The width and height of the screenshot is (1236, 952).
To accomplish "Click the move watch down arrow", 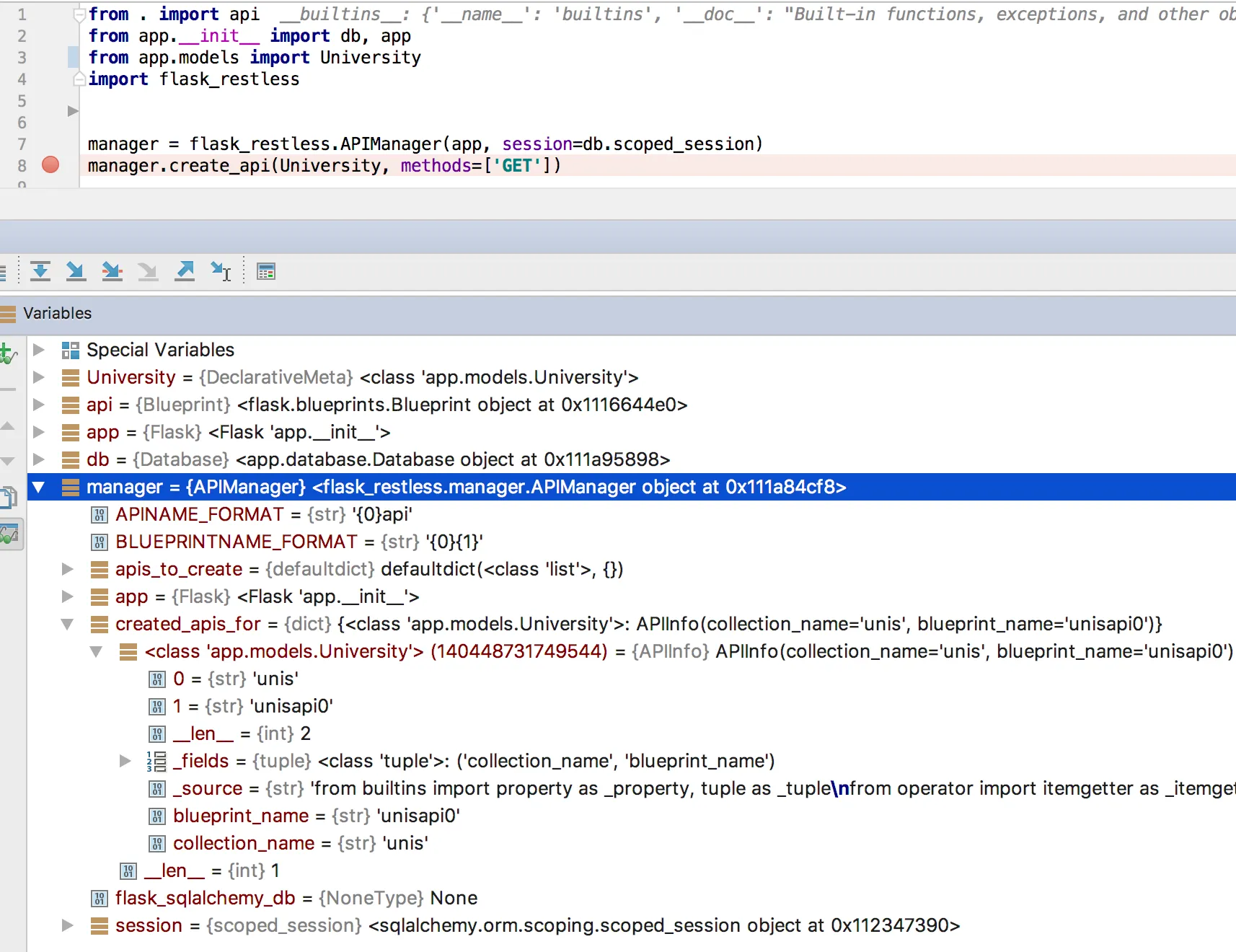I will pyautogui.click(x=7, y=461).
